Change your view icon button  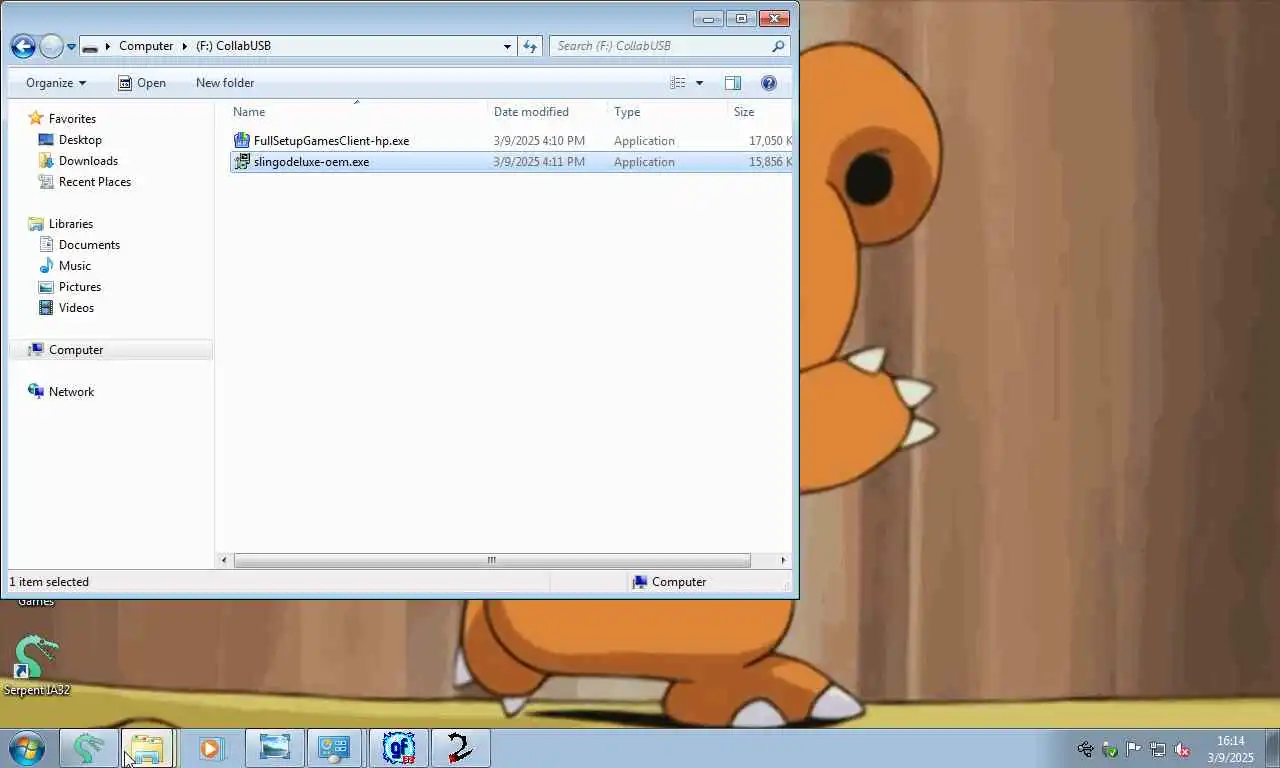pos(678,83)
